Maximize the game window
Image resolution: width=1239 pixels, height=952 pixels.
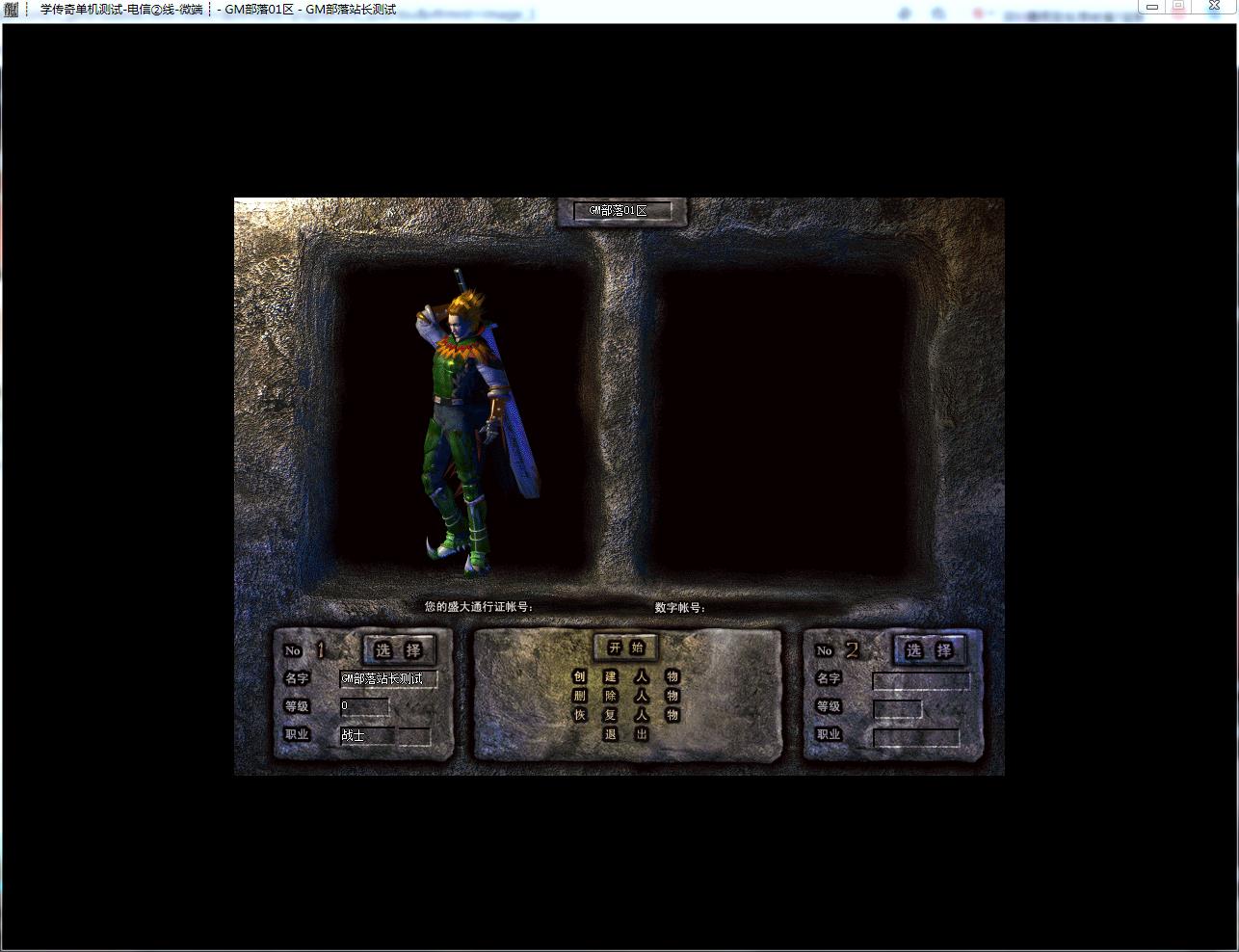click(1178, 7)
